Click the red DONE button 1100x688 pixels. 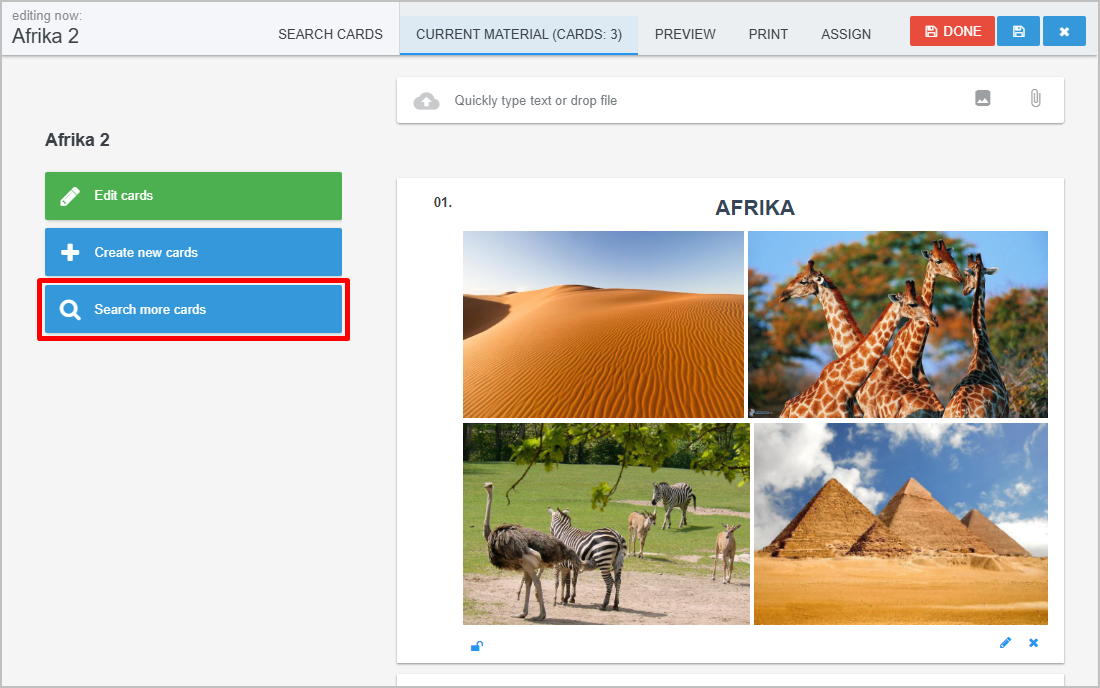tap(952, 32)
